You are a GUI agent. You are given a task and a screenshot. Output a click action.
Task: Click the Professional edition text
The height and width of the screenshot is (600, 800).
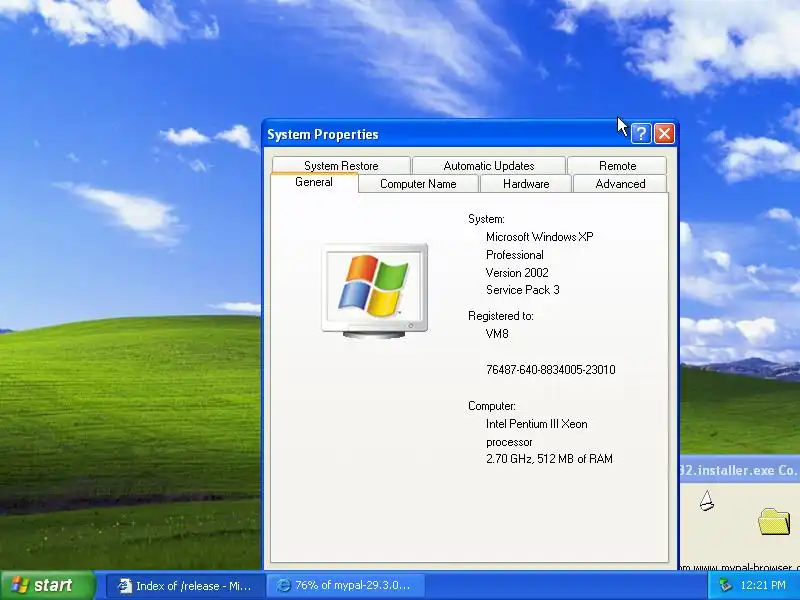pos(514,255)
